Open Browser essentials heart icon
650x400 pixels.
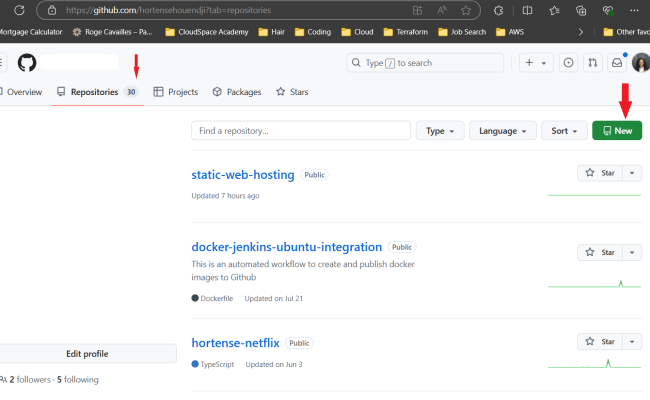click(x=608, y=10)
